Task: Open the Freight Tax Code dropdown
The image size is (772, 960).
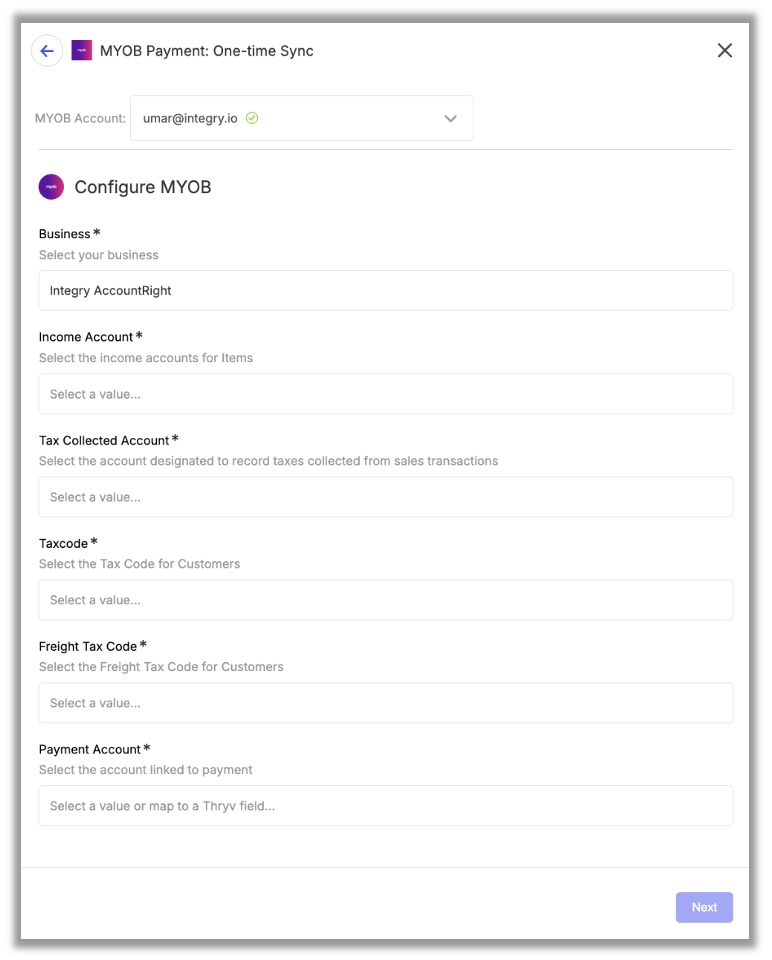Action: point(386,703)
